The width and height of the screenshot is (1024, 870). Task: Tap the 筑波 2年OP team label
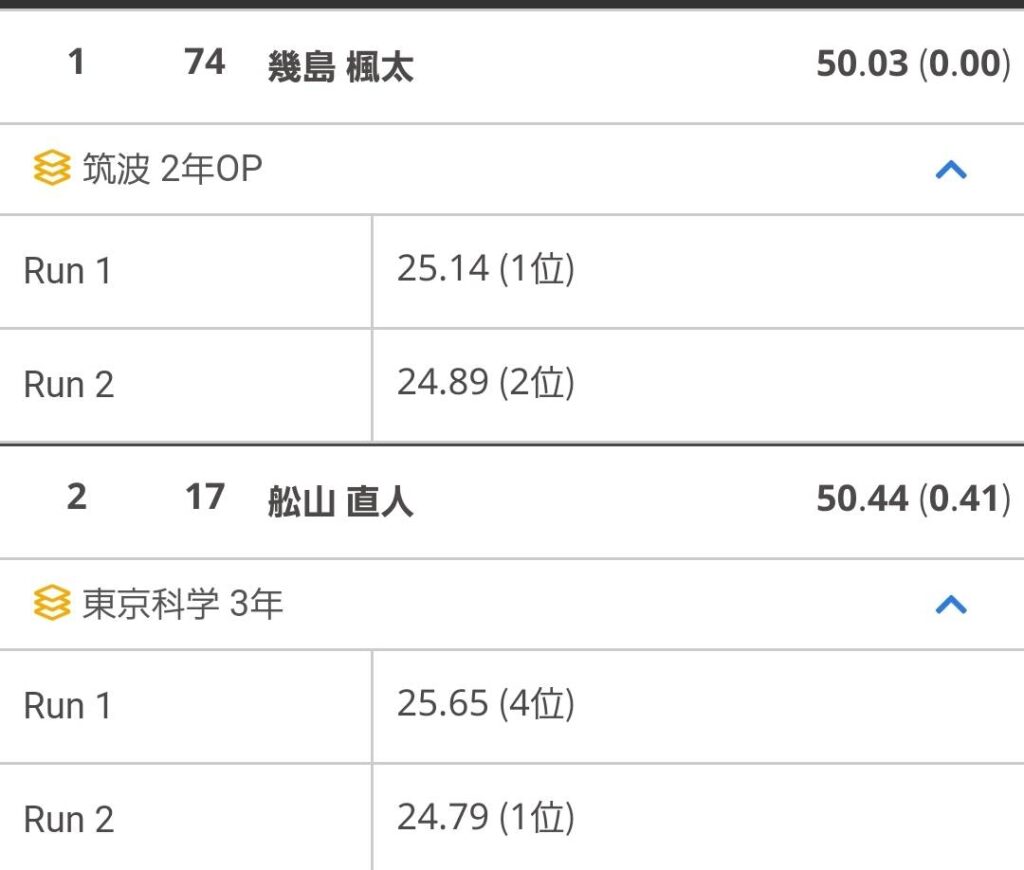click(x=172, y=169)
